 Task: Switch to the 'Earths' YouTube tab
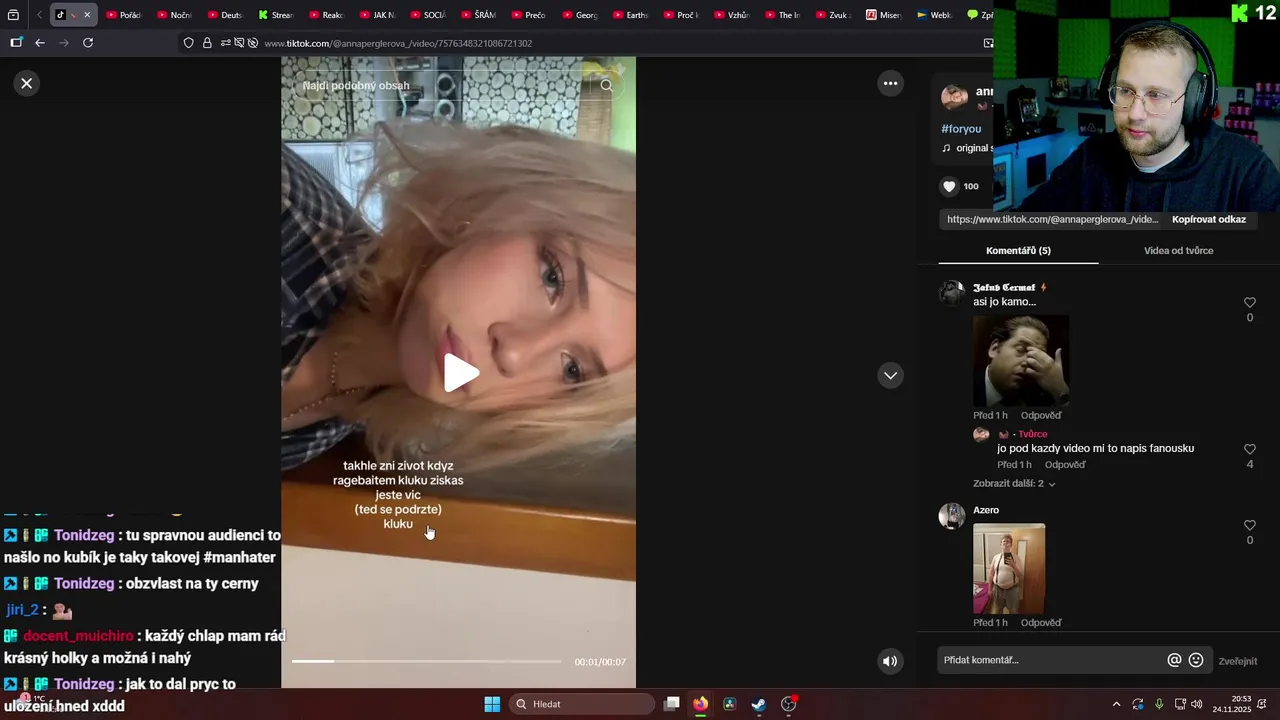coord(630,15)
